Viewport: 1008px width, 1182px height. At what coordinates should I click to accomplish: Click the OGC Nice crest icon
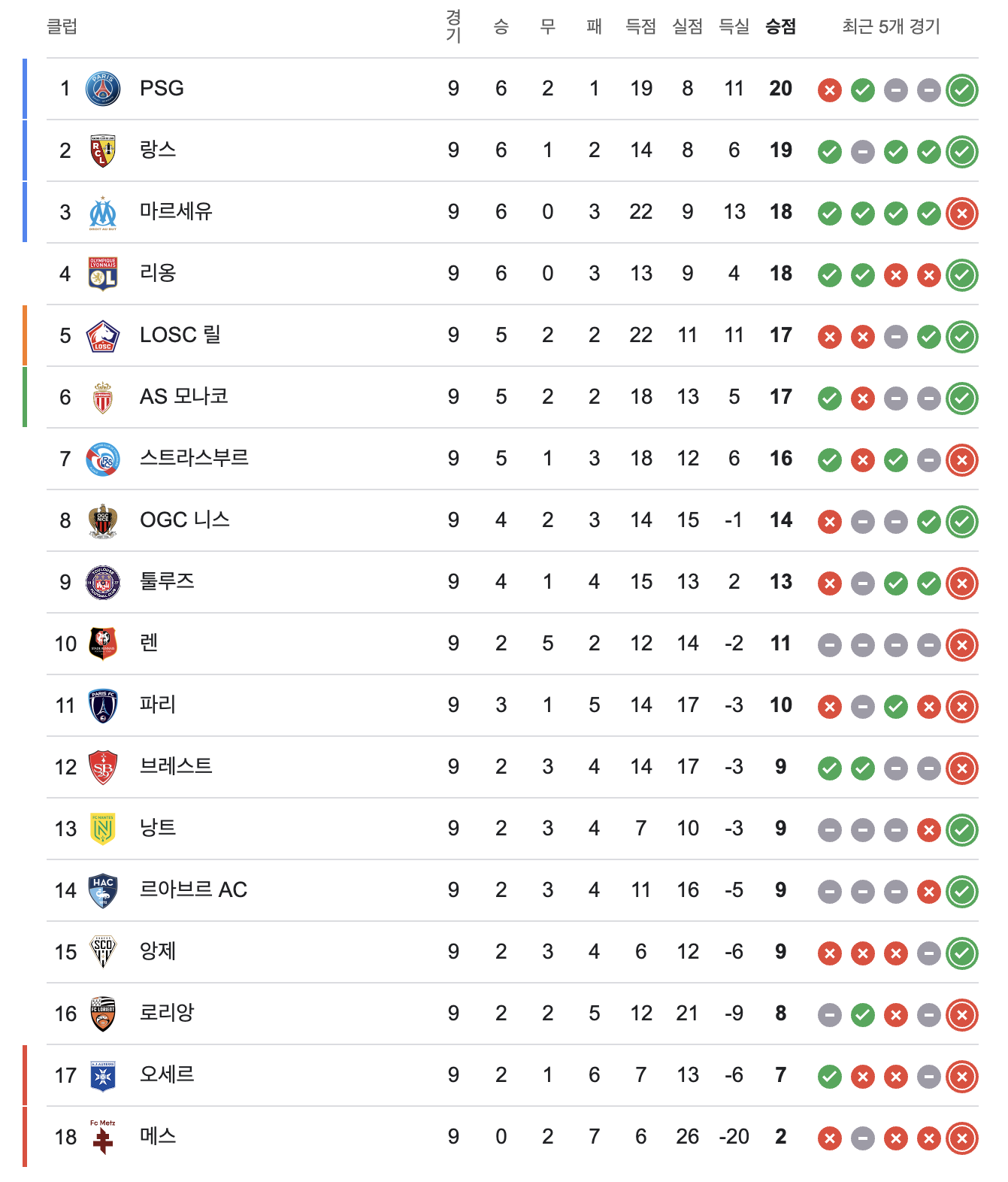pyautogui.click(x=103, y=521)
